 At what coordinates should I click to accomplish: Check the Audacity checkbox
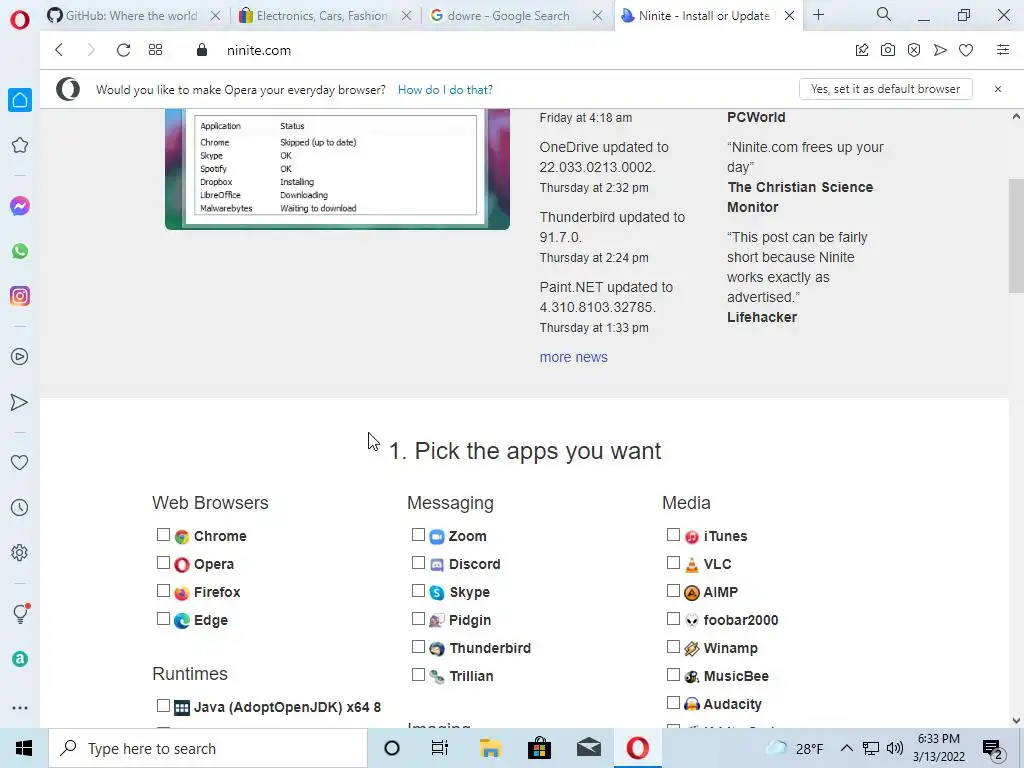click(x=673, y=703)
